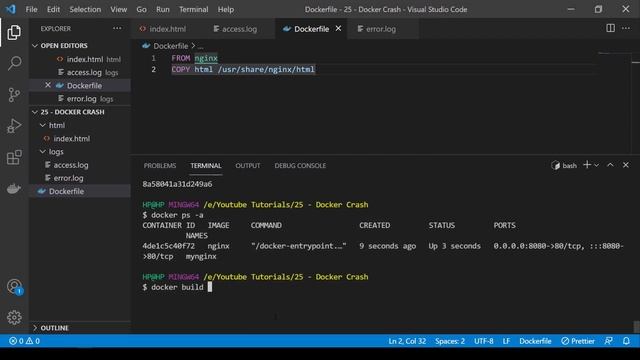Image resolution: width=640 pixels, height=360 pixels.
Task: Change Spaces: 2 indentation setting
Action: (x=450, y=341)
